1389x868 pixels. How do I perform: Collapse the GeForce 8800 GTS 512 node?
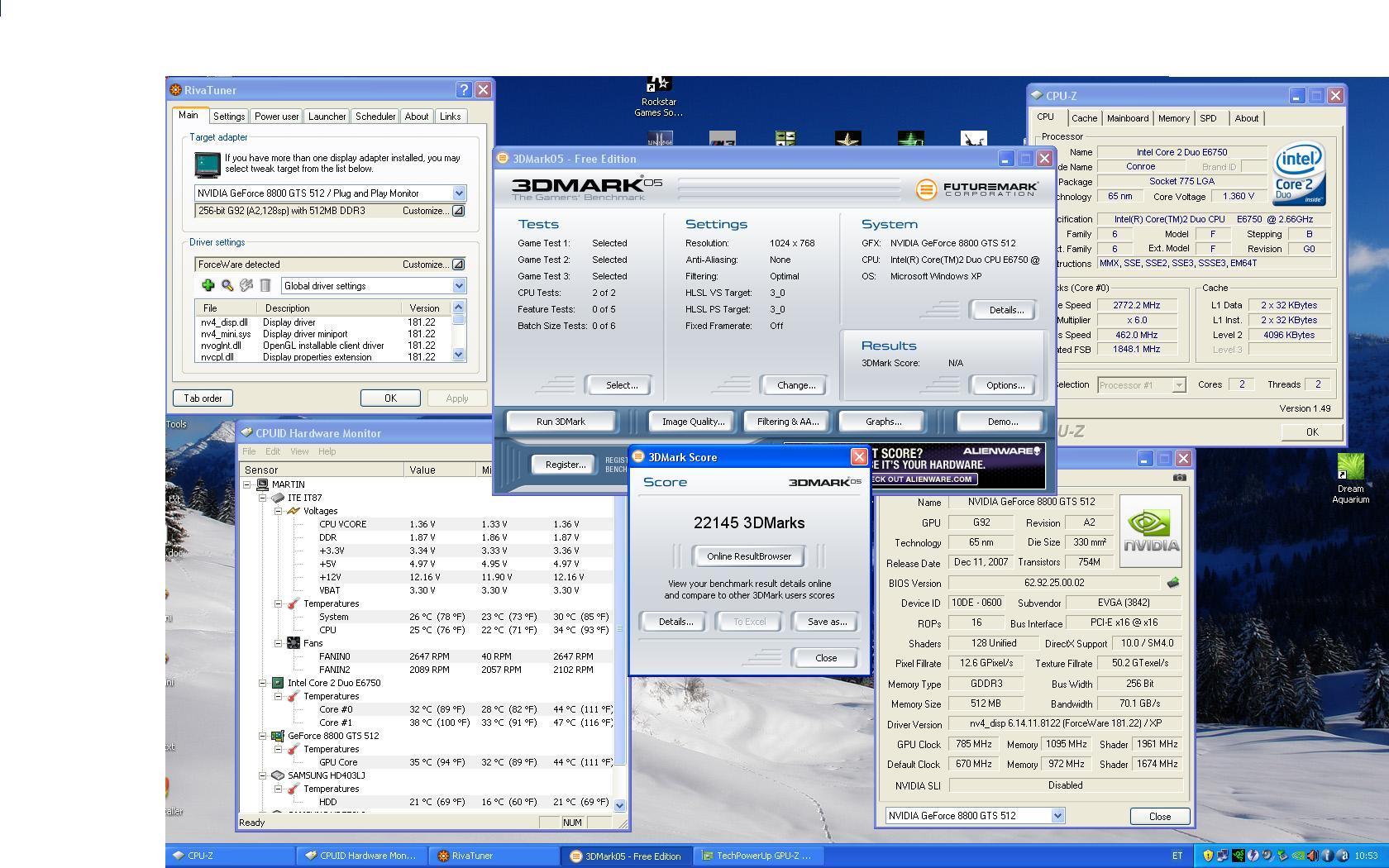[263, 736]
